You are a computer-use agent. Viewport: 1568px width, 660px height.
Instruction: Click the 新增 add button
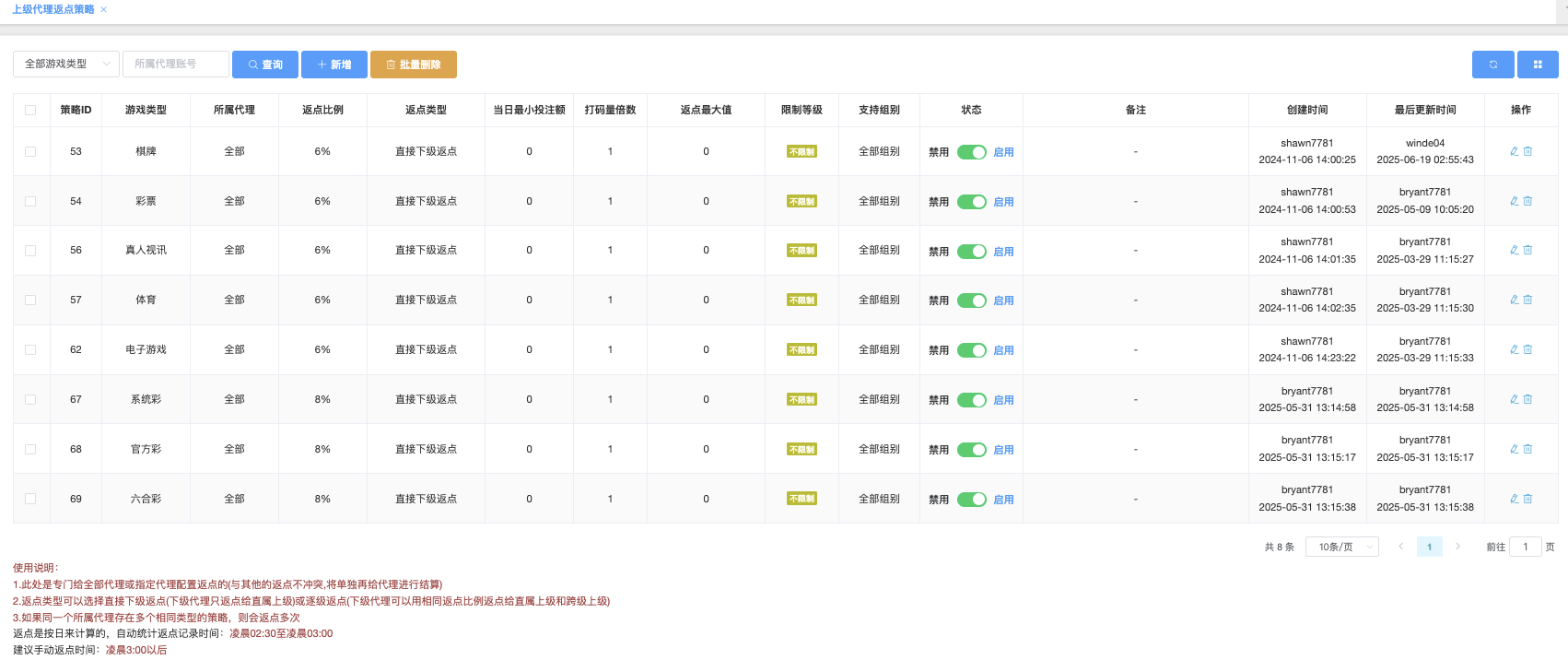coord(334,65)
